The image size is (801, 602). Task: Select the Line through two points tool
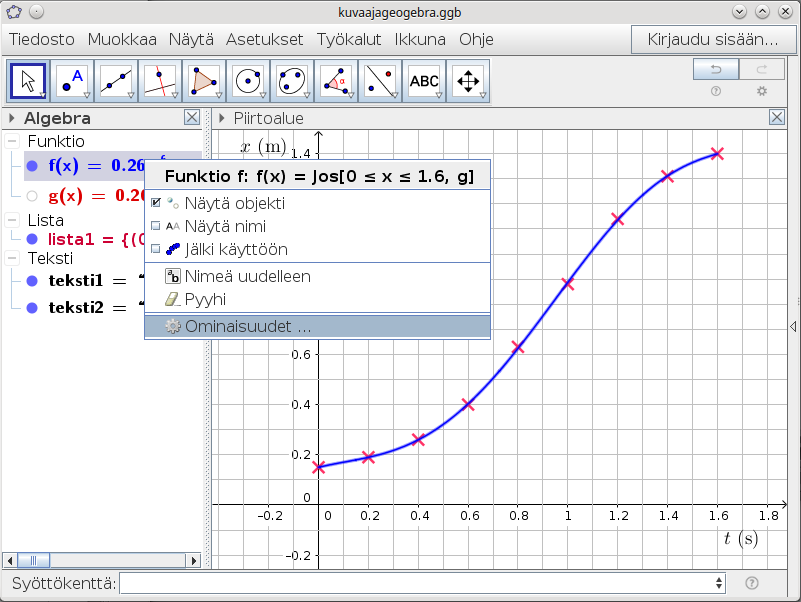(117, 81)
